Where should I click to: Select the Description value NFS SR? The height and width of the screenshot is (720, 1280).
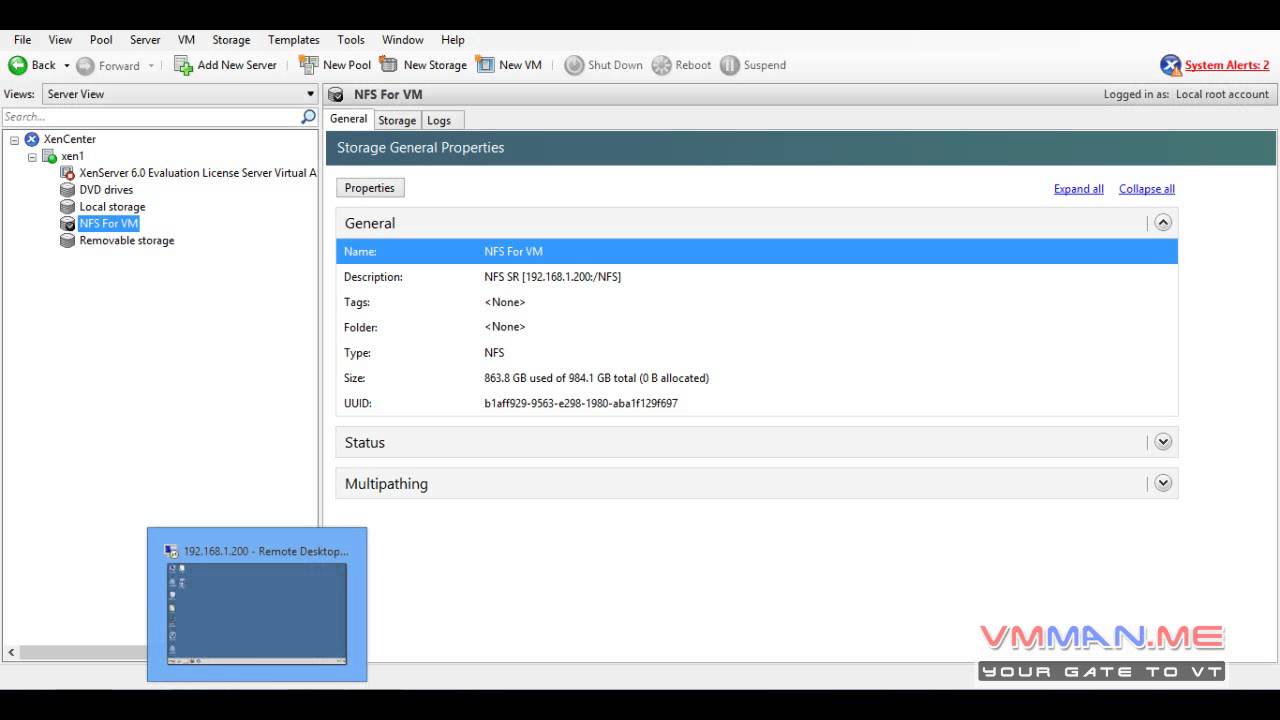point(553,277)
